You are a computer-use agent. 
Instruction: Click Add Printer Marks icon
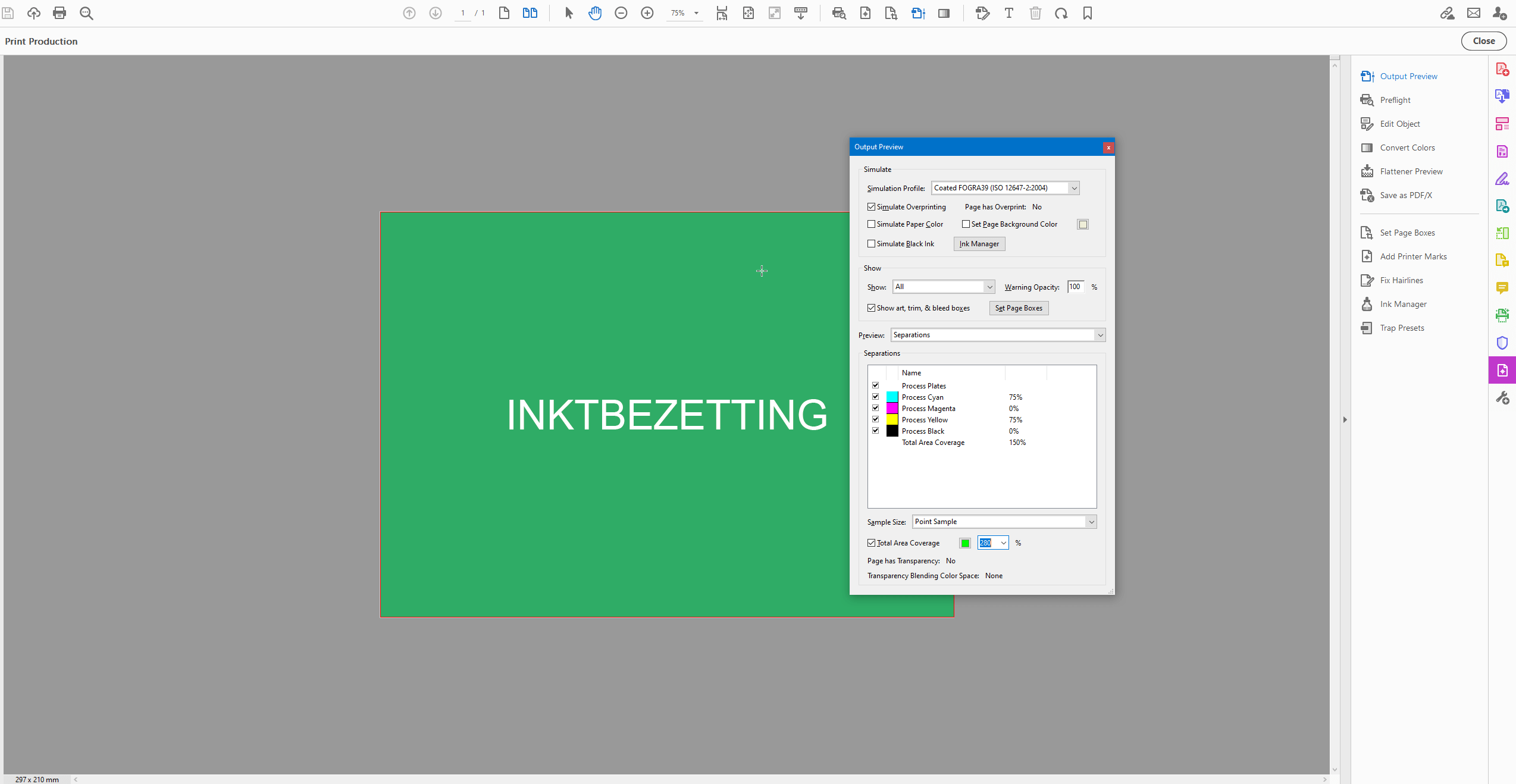[x=1367, y=256]
